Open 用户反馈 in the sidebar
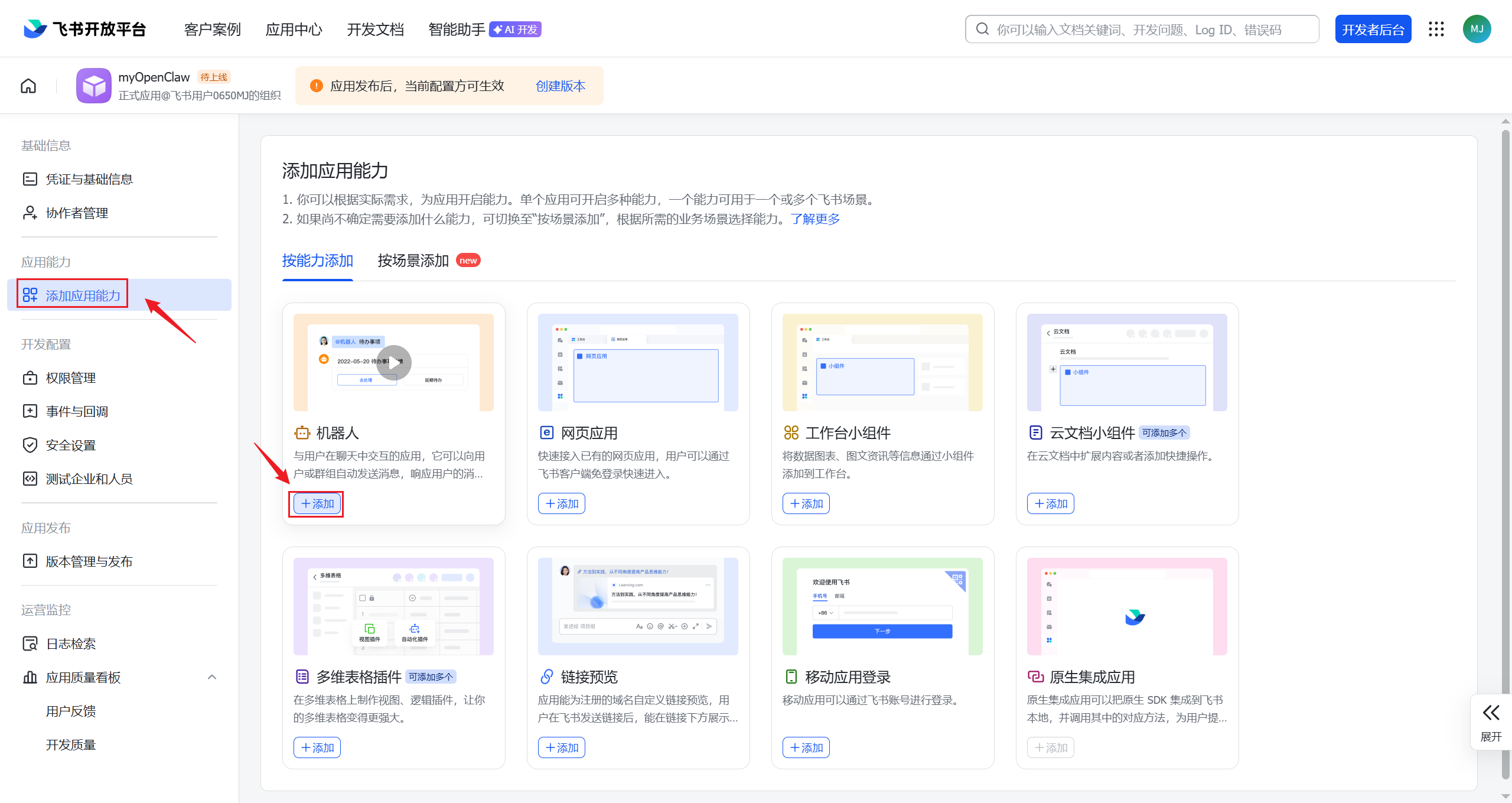The width and height of the screenshot is (1512, 803). click(x=71, y=711)
